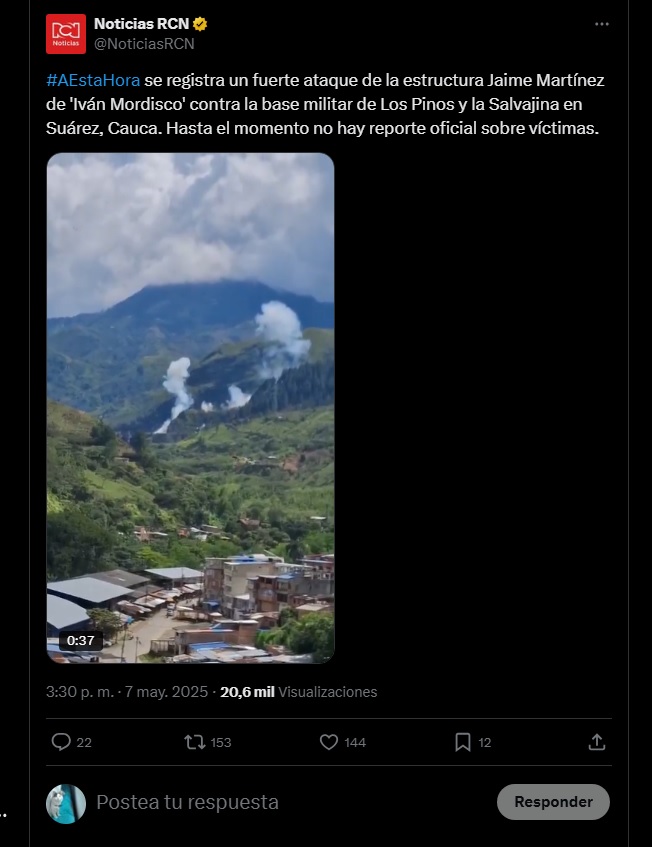The height and width of the screenshot is (847, 652).
Task: Repost the tweet with the retweet icon
Action: pyautogui.click(x=195, y=742)
